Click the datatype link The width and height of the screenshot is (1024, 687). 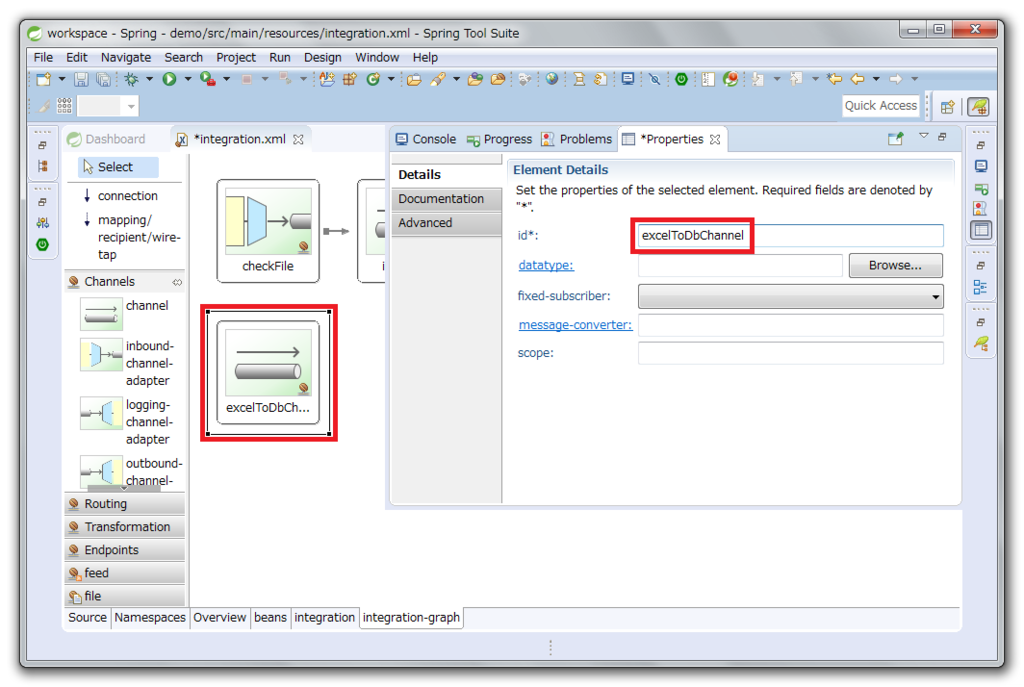click(546, 265)
